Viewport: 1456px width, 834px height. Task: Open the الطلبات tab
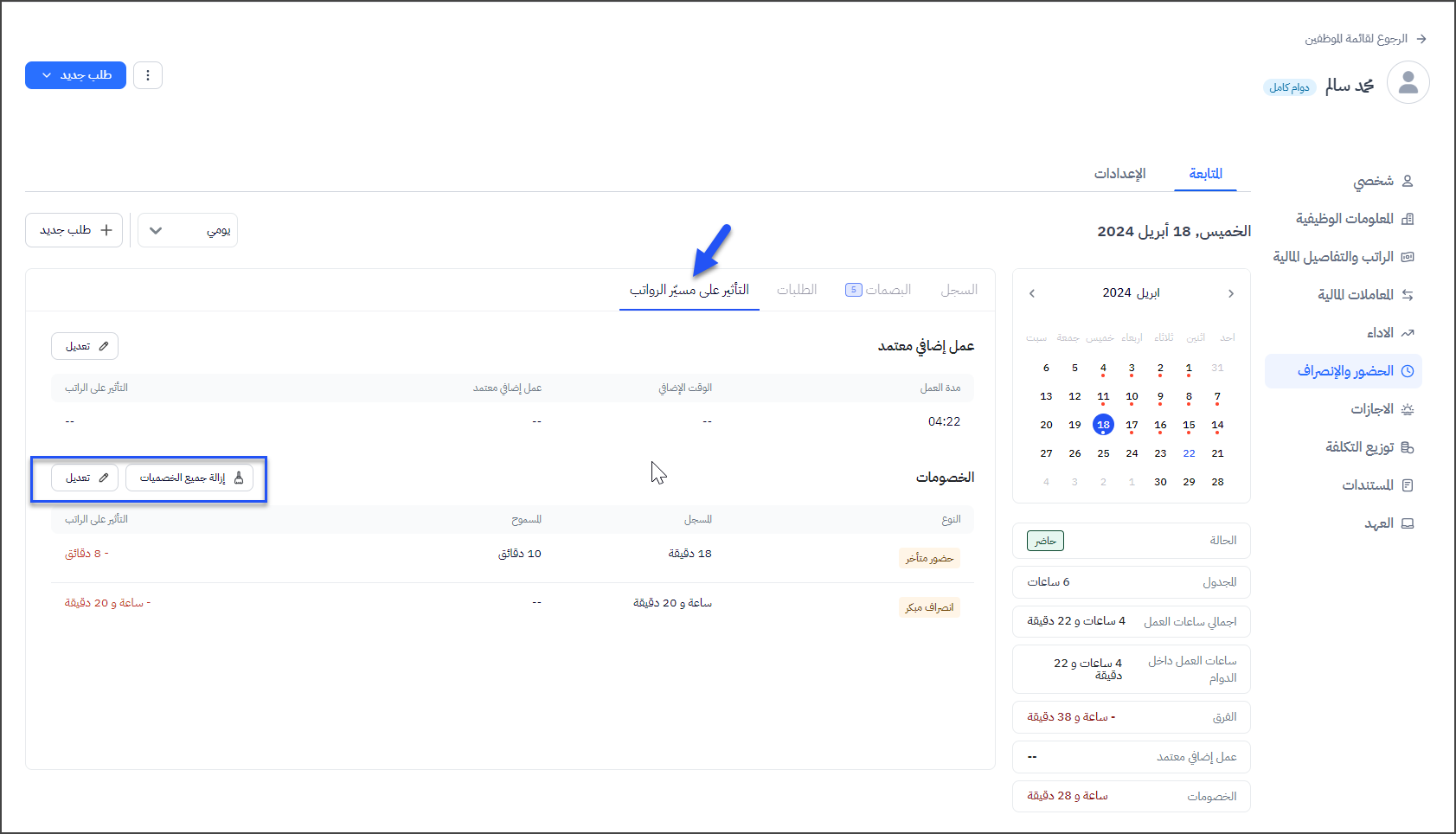[x=797, y=290]
